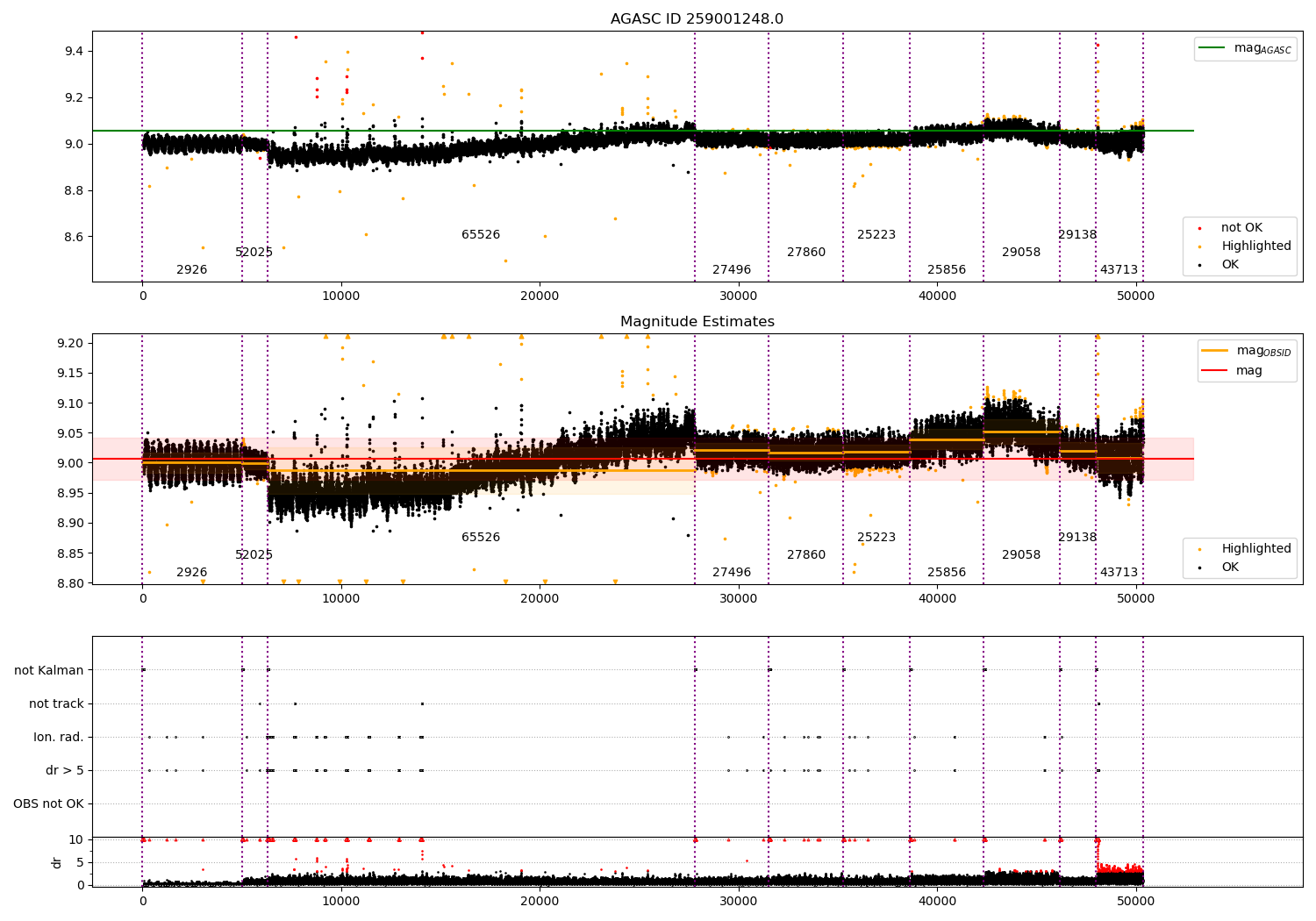The width and height of the screenshot is (1316, 921).
Task: Click "Highlighted" in the Magnitude Estimates legend
Action: point(1256,549)
